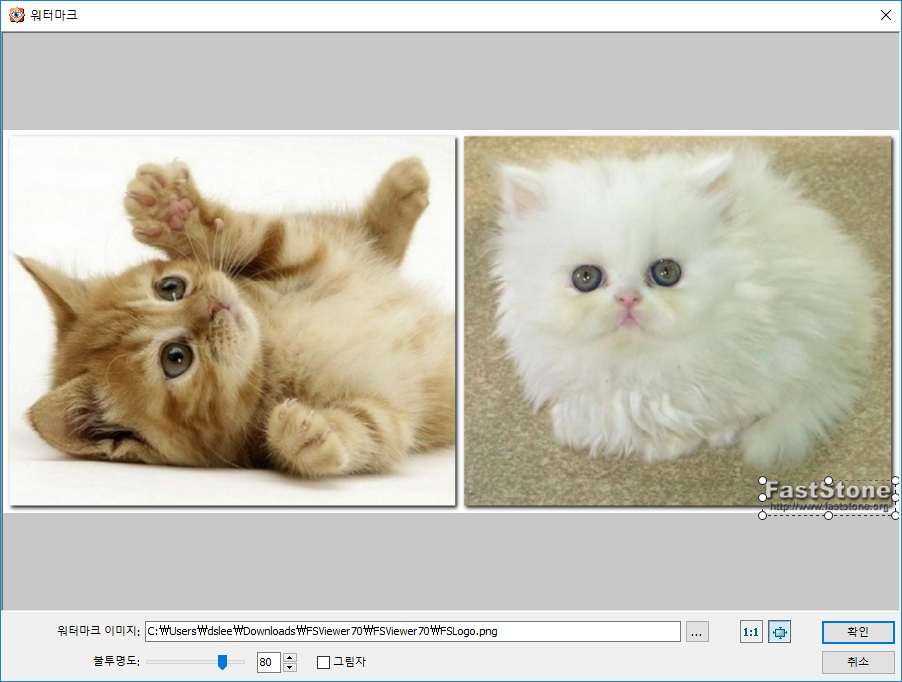Viewport: 902px width, 682px height.
Task: Increase opacity with the up spinner arrow
Action: pyautogui.click(x=290, y=657)
